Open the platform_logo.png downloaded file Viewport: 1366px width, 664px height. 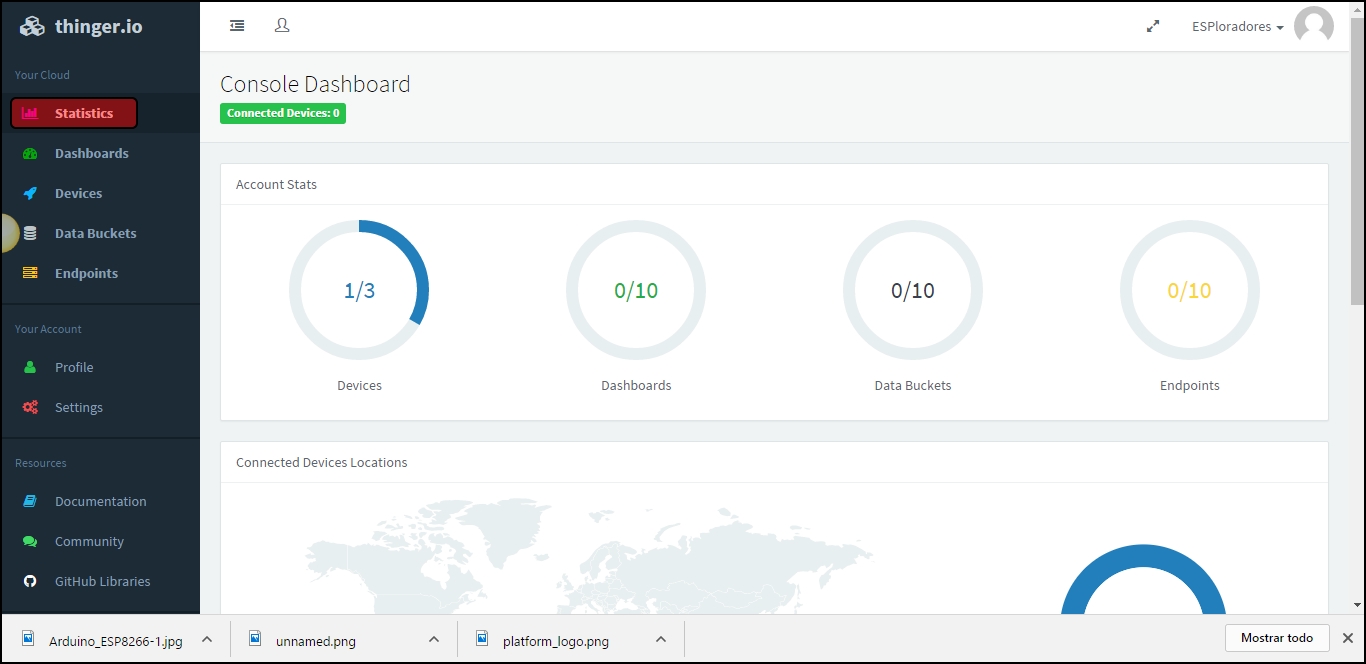[556, 641]
